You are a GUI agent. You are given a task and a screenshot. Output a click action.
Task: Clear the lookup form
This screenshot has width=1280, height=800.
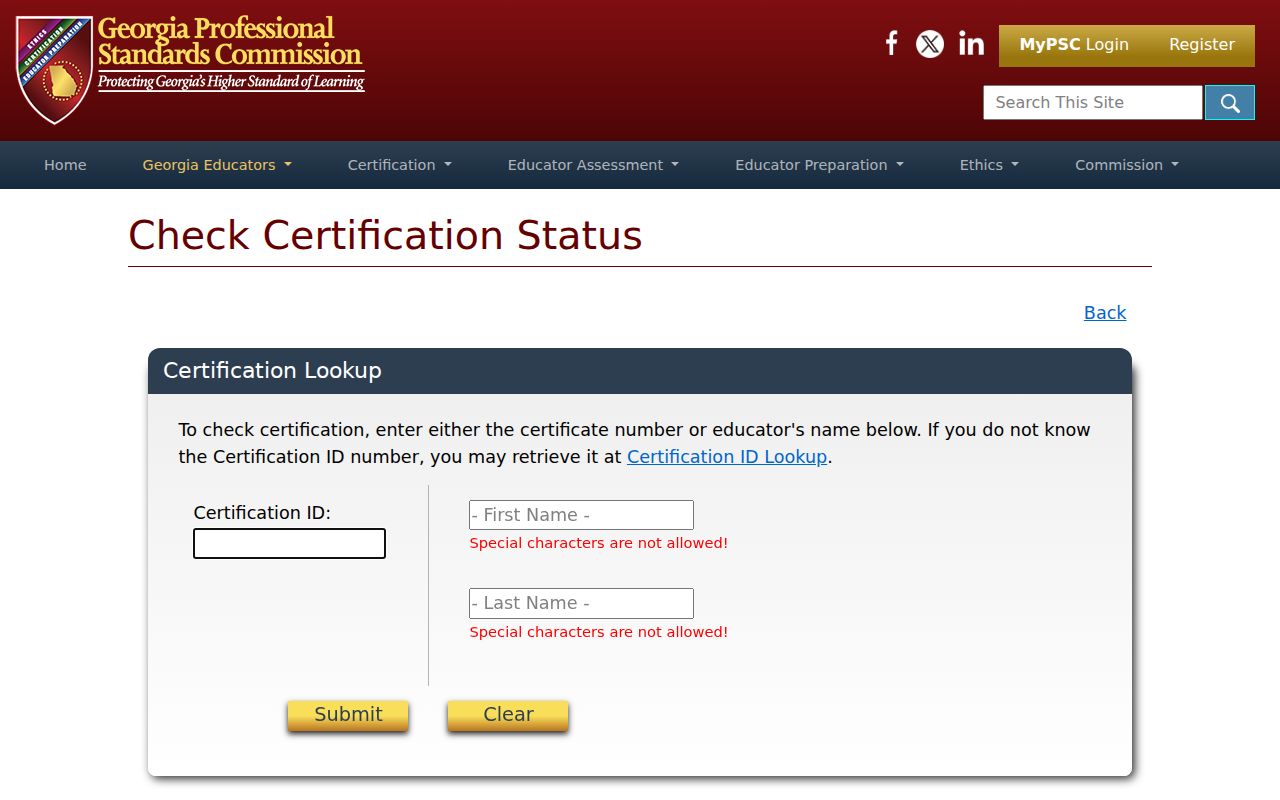click(508, 715)
